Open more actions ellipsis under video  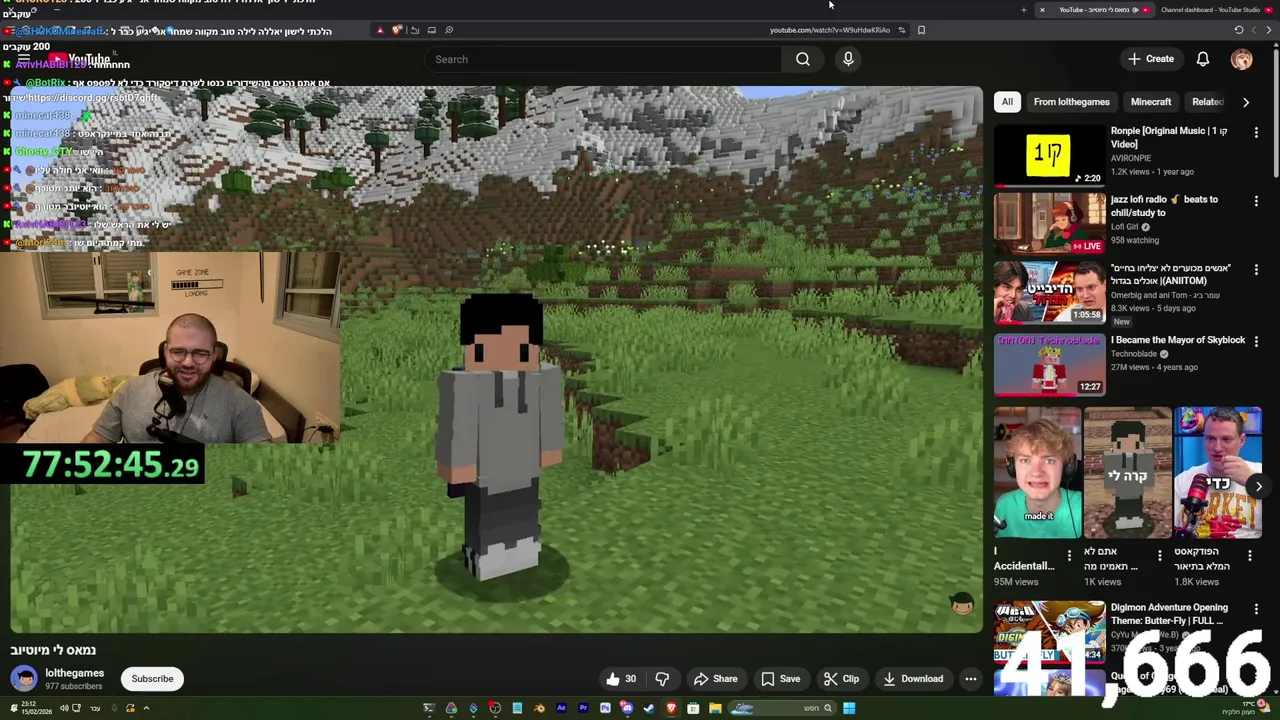click(970, 679)
